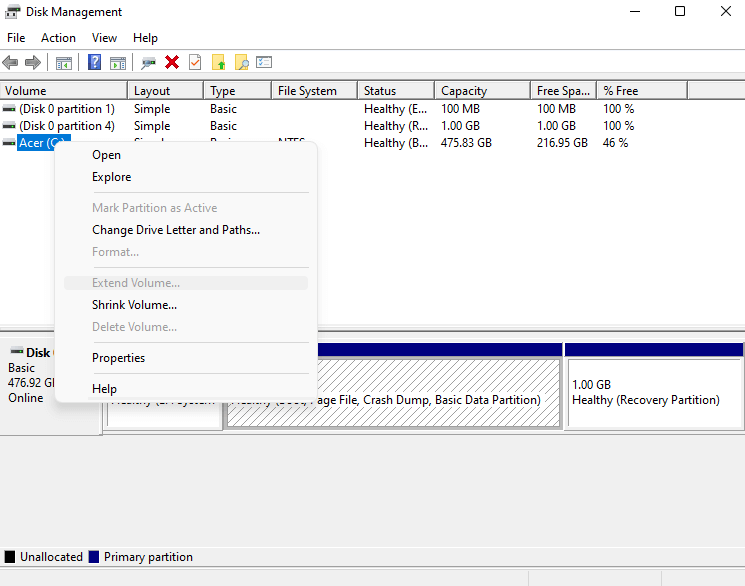Viewport: 745px width, 586px height.
Task: Click the black Unallocated legend swatch
Action: tap(10, 557)
